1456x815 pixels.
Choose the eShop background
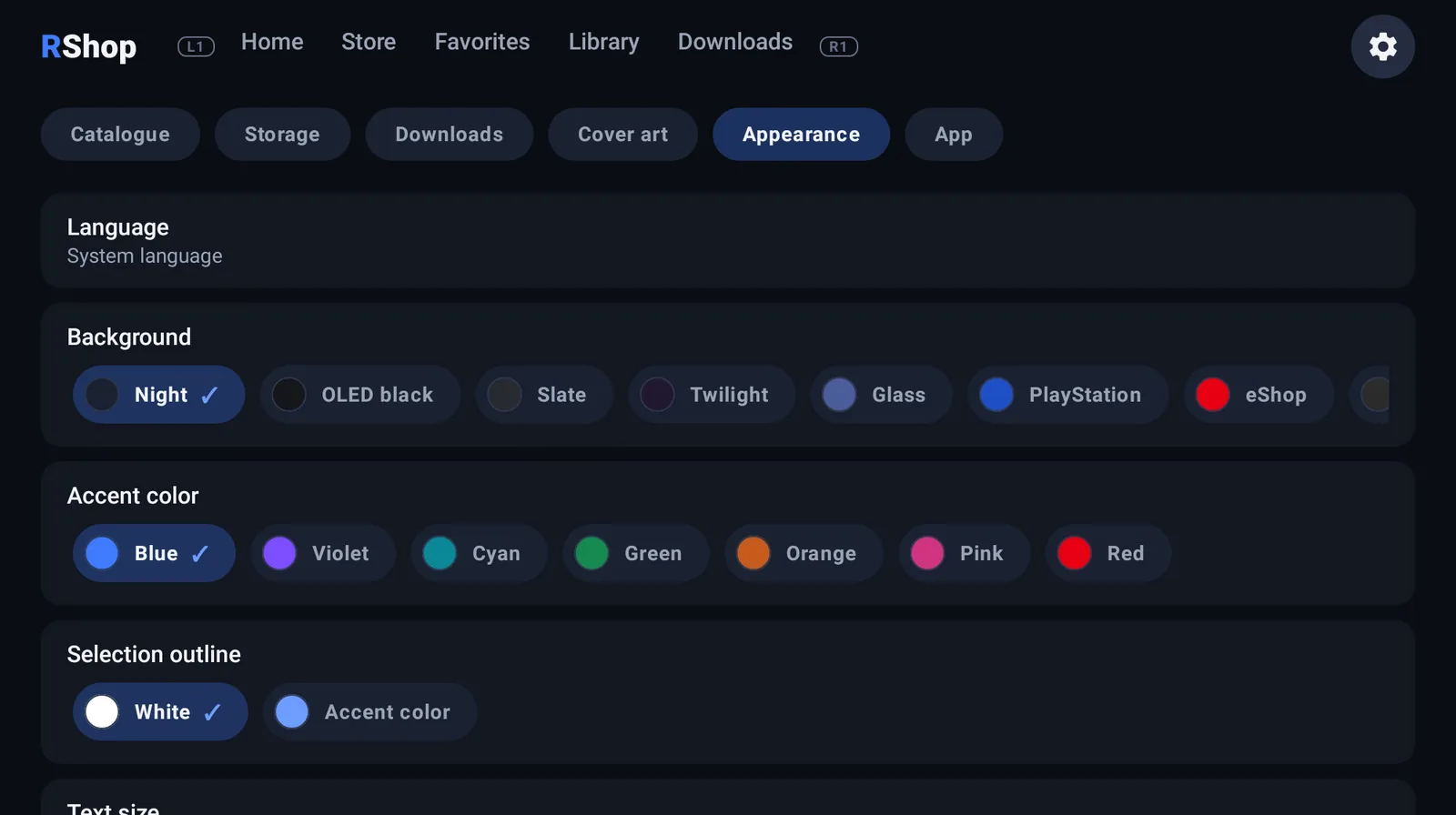pyautogui.click(x=1259, y=395)
